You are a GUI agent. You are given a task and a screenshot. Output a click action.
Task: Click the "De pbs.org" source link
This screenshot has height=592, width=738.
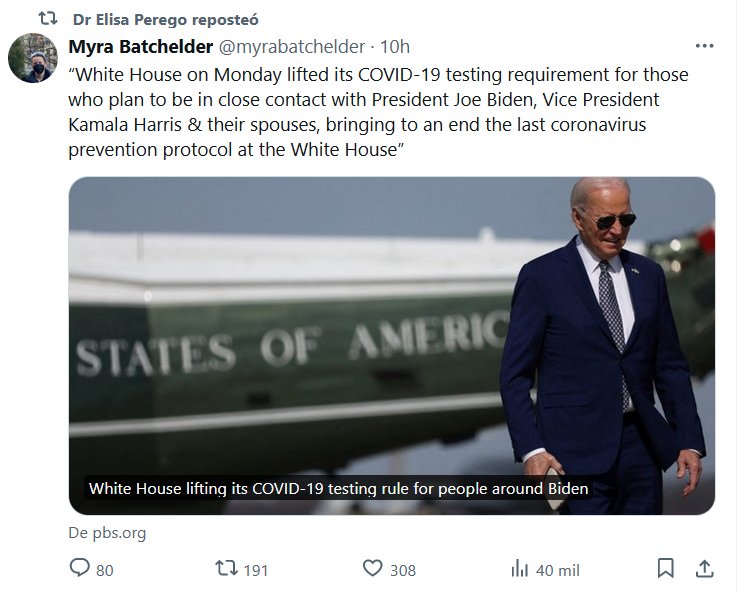pyautogui.click(x=107, y=533)
